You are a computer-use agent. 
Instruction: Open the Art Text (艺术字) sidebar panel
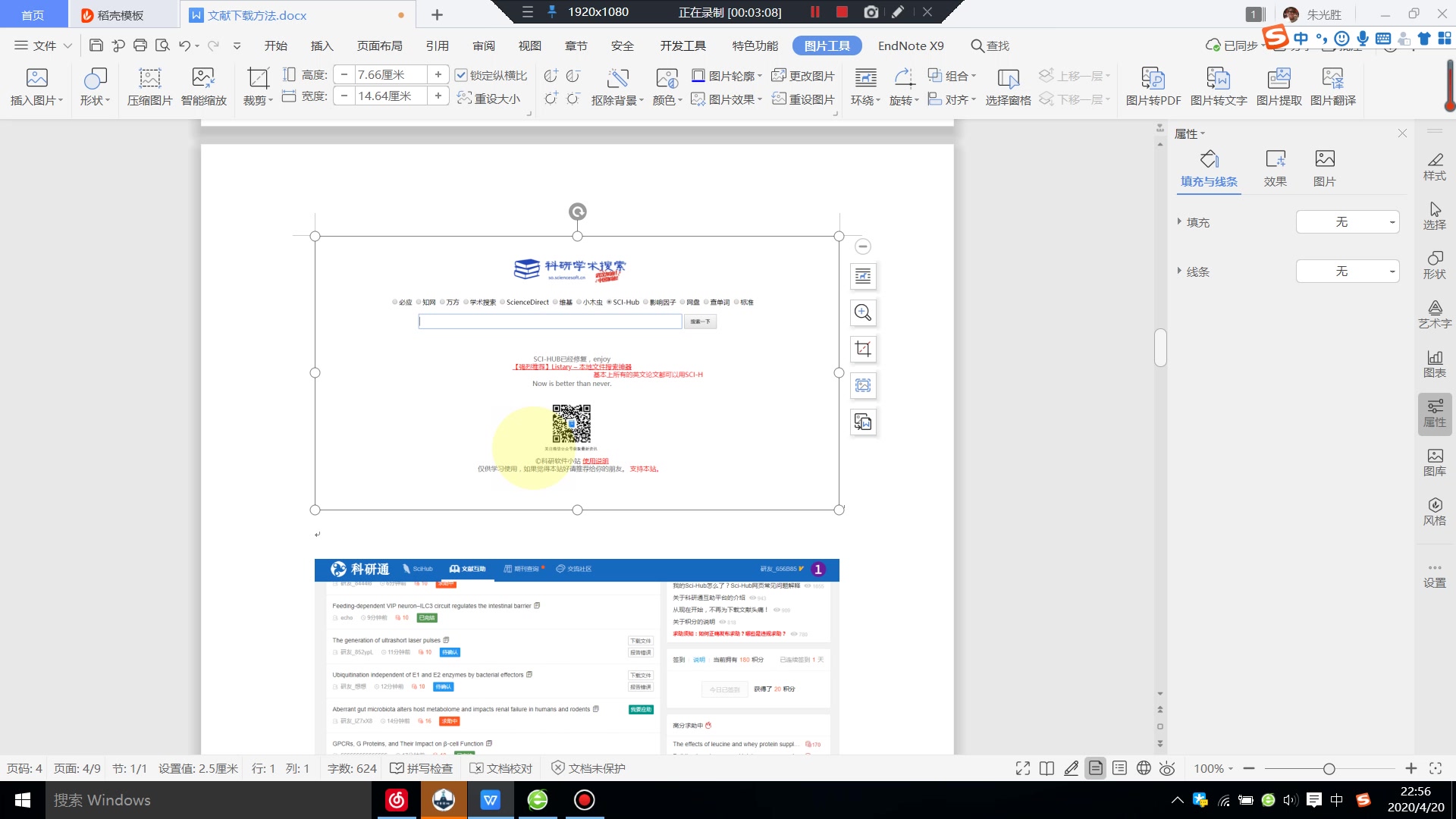coord(1434,315)
